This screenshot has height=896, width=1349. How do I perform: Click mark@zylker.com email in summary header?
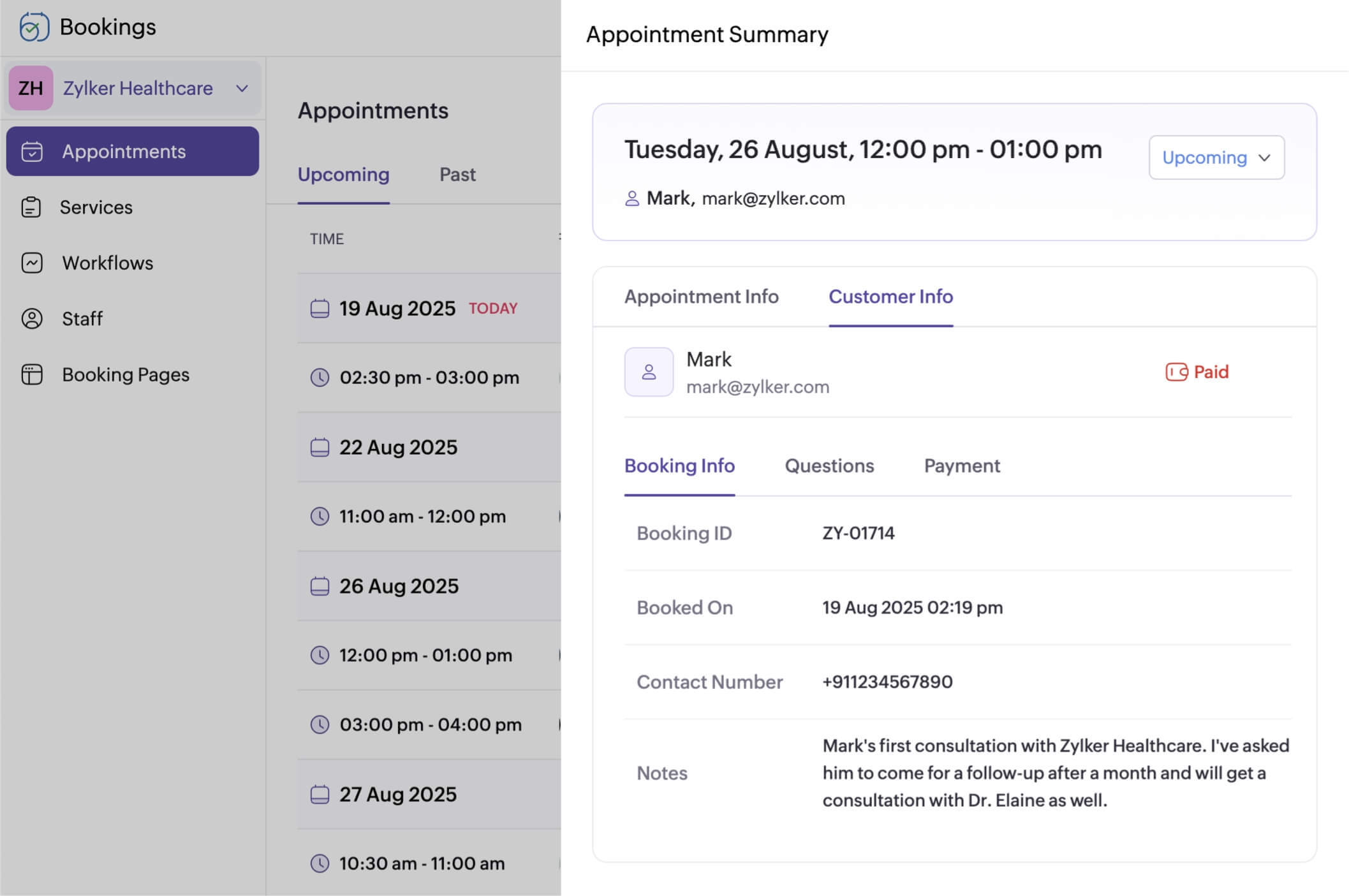tap(773, 199)
